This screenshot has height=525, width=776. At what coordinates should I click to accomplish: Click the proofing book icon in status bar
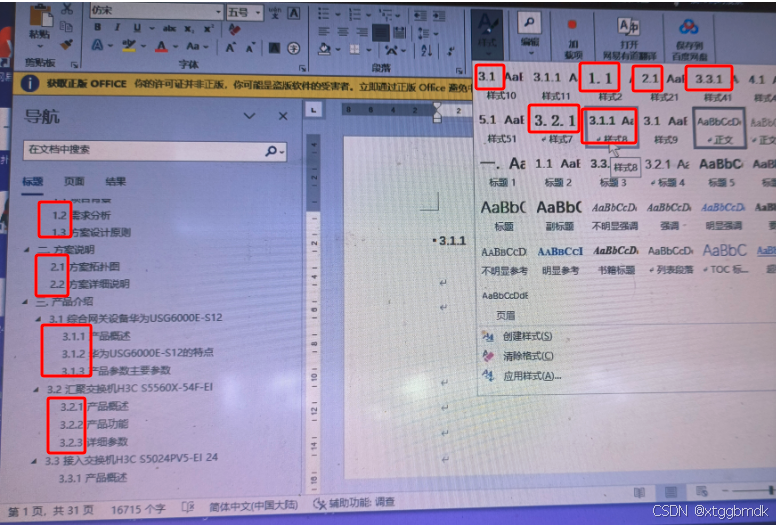[x=187, y=506]
